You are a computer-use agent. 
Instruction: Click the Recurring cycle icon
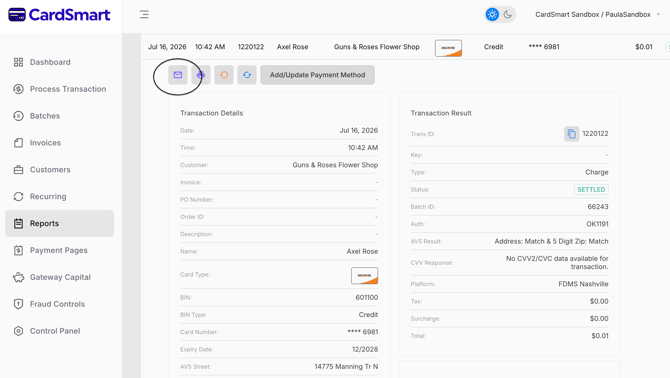pyautogui.click(x=18, y=197)
